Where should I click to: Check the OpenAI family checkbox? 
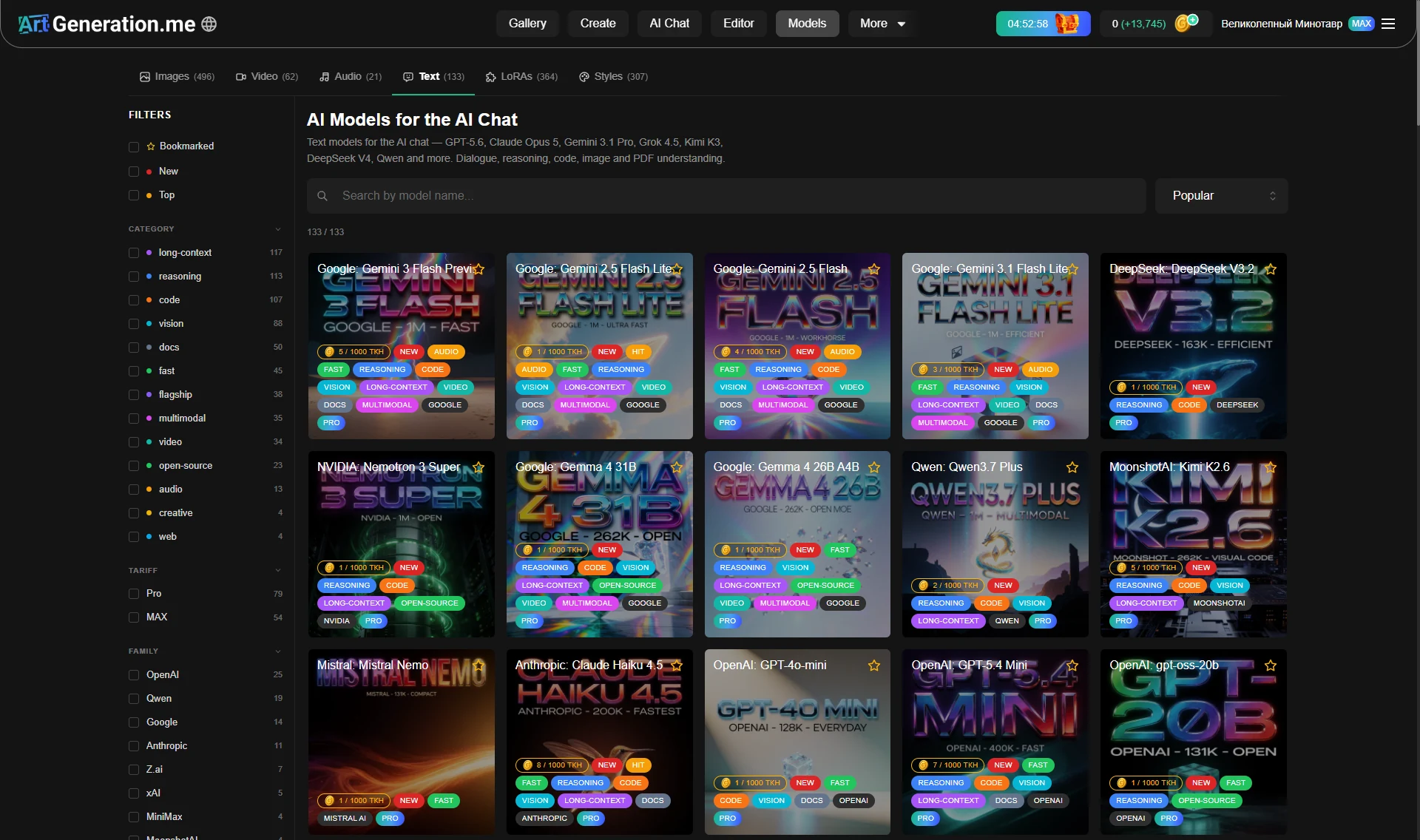[x=134, y=675]
